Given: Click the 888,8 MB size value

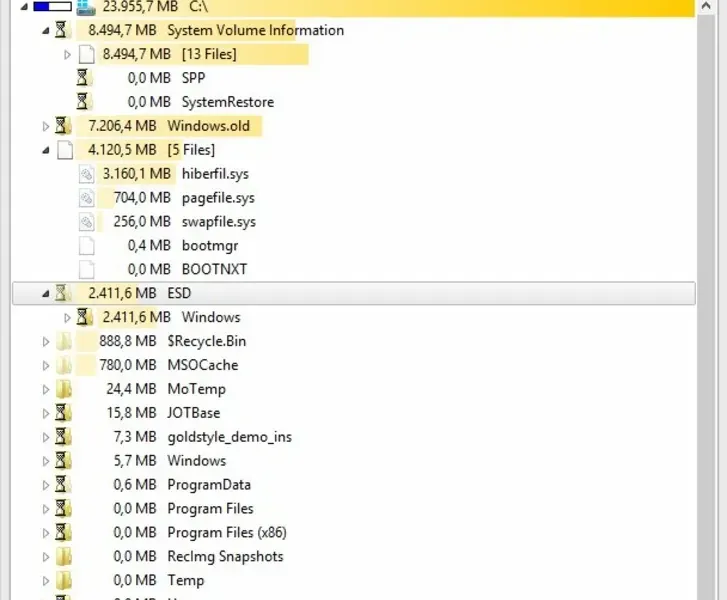Looking at the screenshot, I should (x=128, y=341).
